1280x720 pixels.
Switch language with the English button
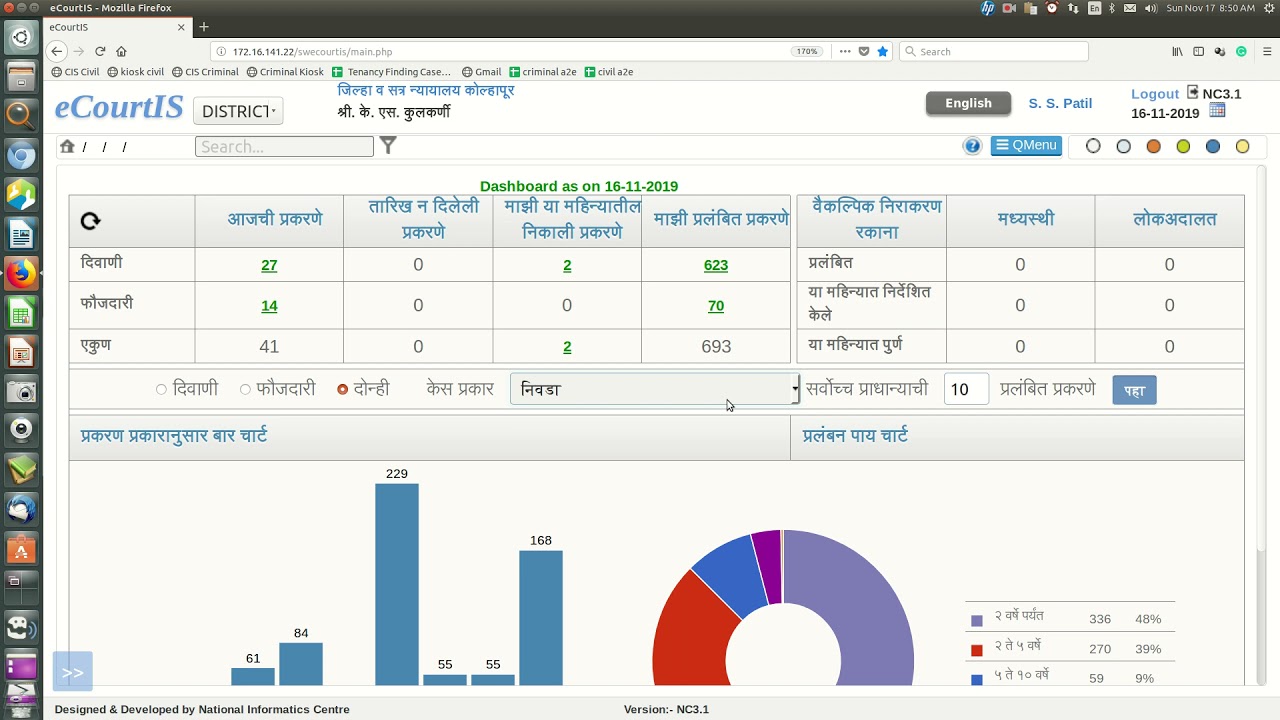968,103
